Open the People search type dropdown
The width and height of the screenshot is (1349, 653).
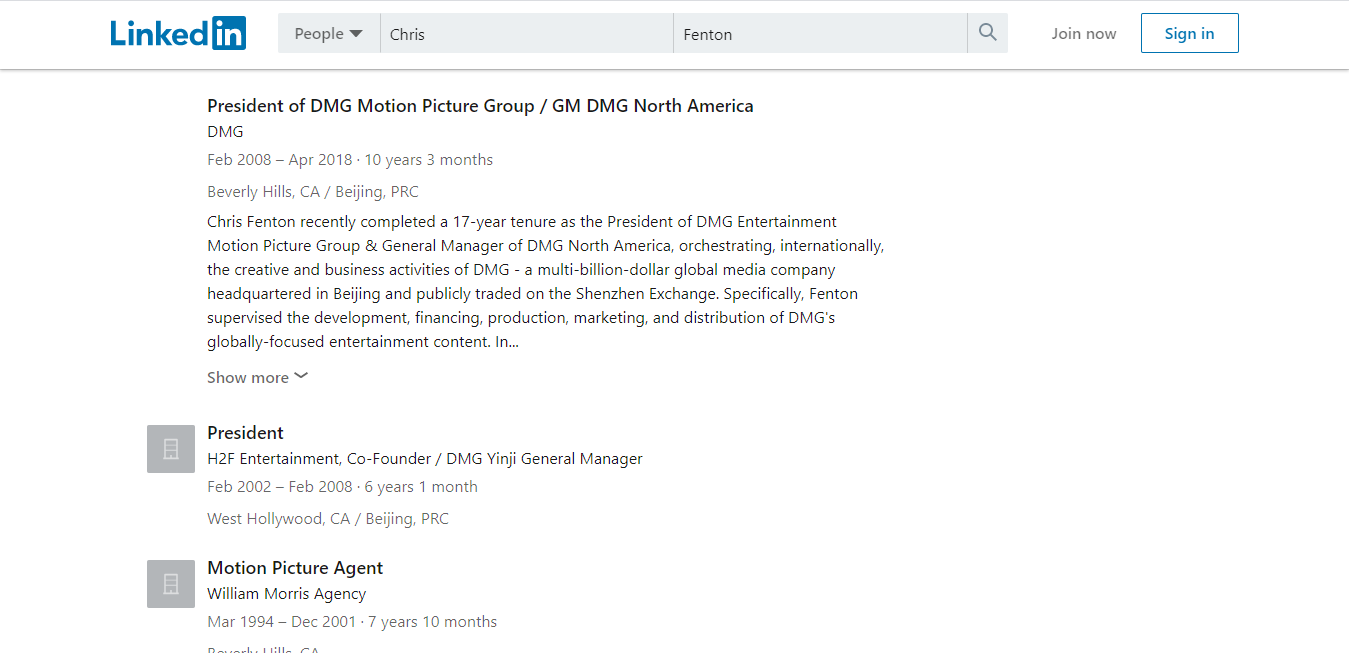pyautogui.click(x=329, y=33)
